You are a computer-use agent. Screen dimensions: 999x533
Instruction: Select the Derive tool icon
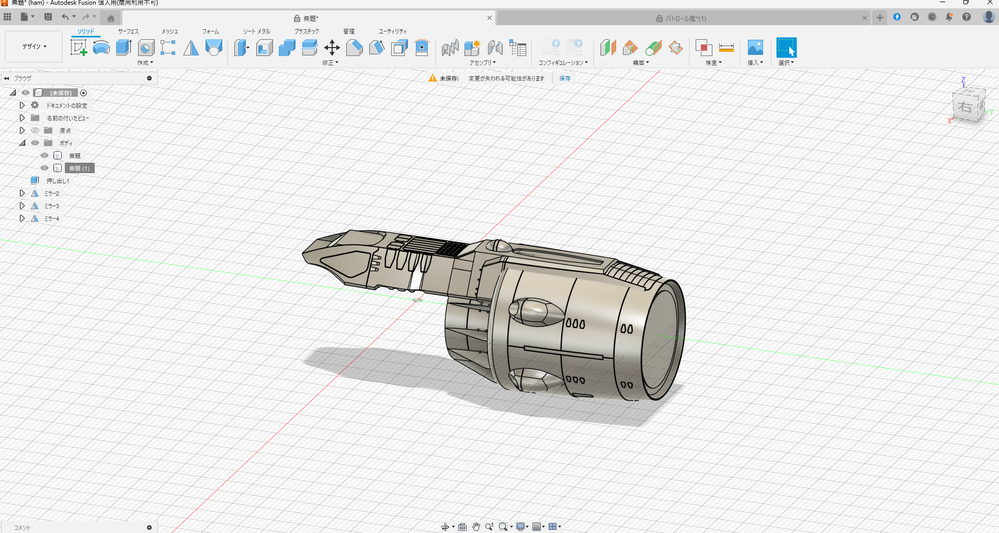[213, 48]
